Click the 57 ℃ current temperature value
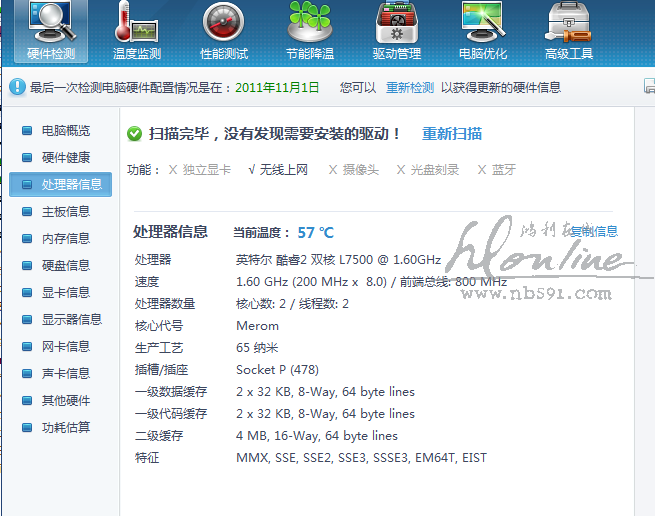This screenshot has width=655, height=516. (316, 233)
